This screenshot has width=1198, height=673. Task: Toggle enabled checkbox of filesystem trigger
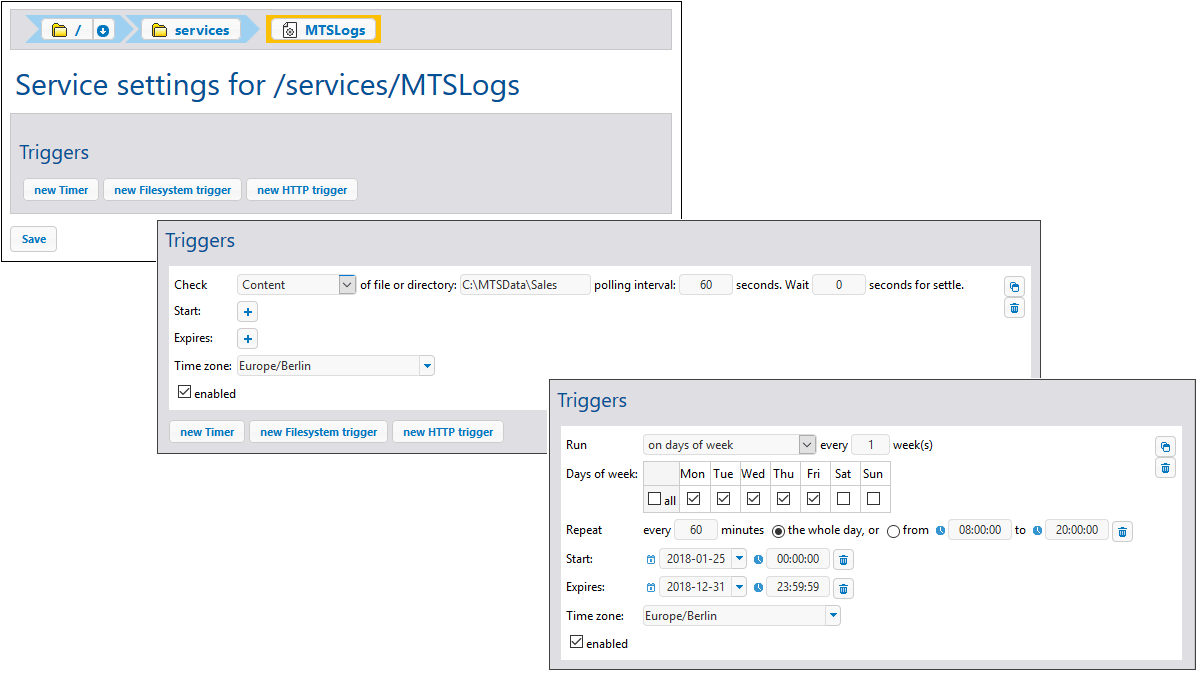pos(184,392)
